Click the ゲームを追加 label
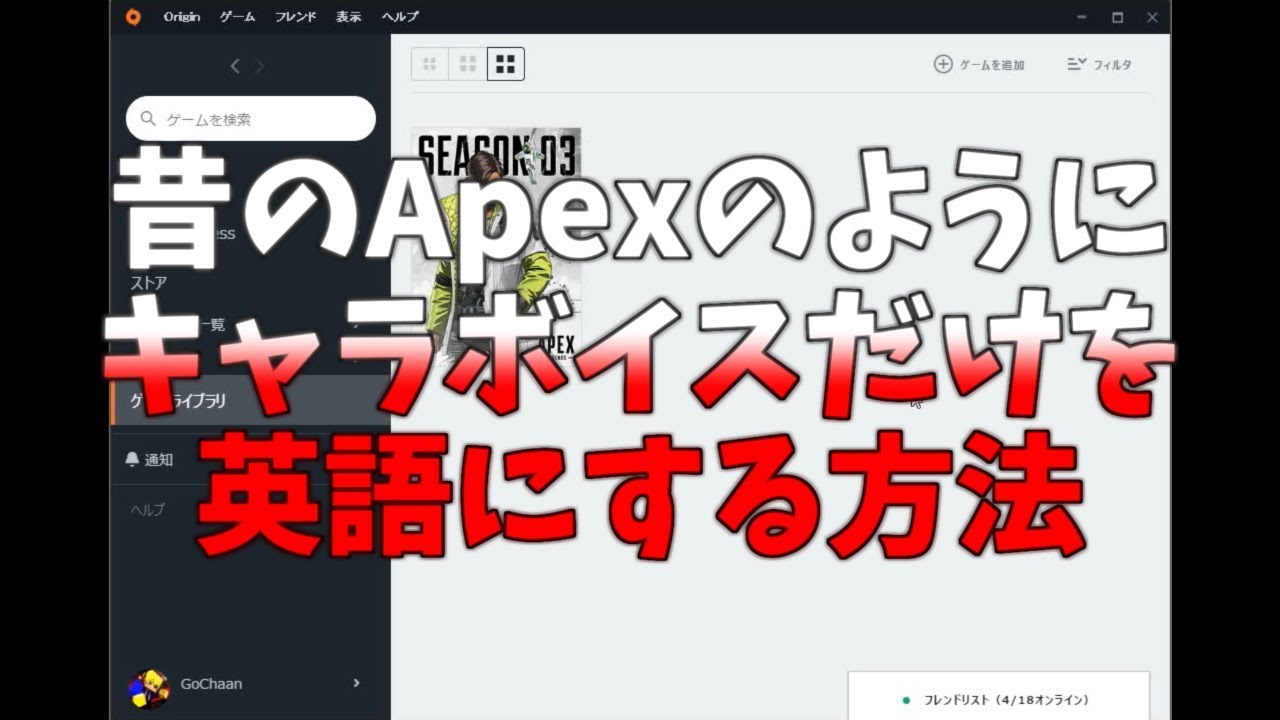Screen dimensions: 1280x720 pyautogui.click(x=992, y=65)
